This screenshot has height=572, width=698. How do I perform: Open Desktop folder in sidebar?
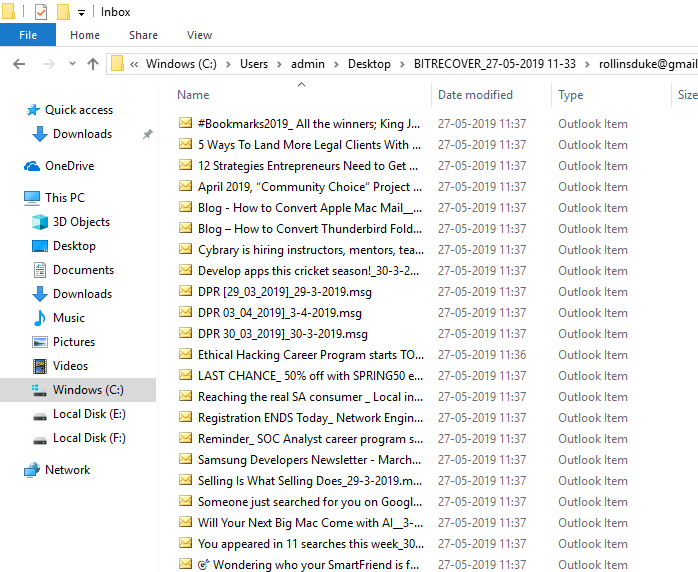74,246
